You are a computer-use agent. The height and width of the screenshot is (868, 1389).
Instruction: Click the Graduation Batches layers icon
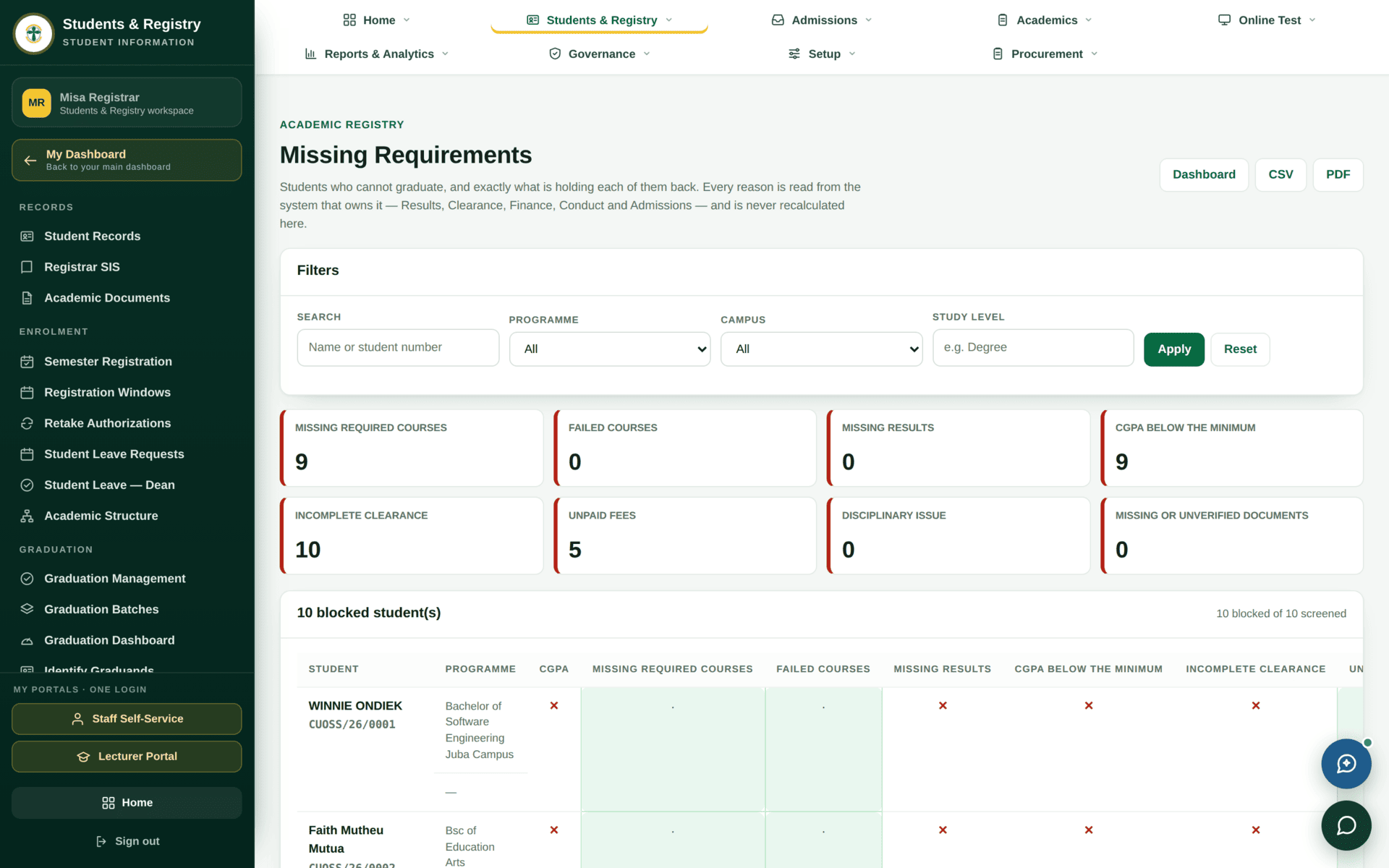click(27, 609)
